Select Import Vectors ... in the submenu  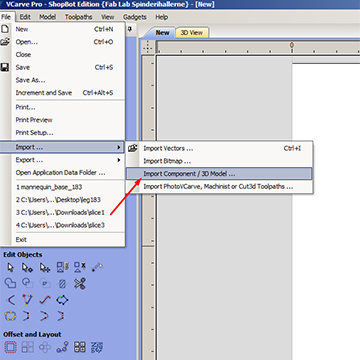pos(219,148)
